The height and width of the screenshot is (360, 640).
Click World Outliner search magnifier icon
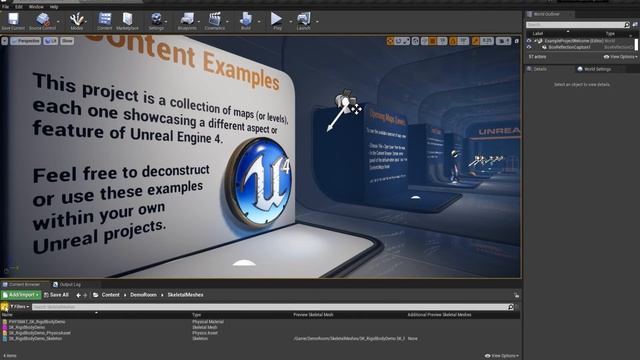[627, 25]
